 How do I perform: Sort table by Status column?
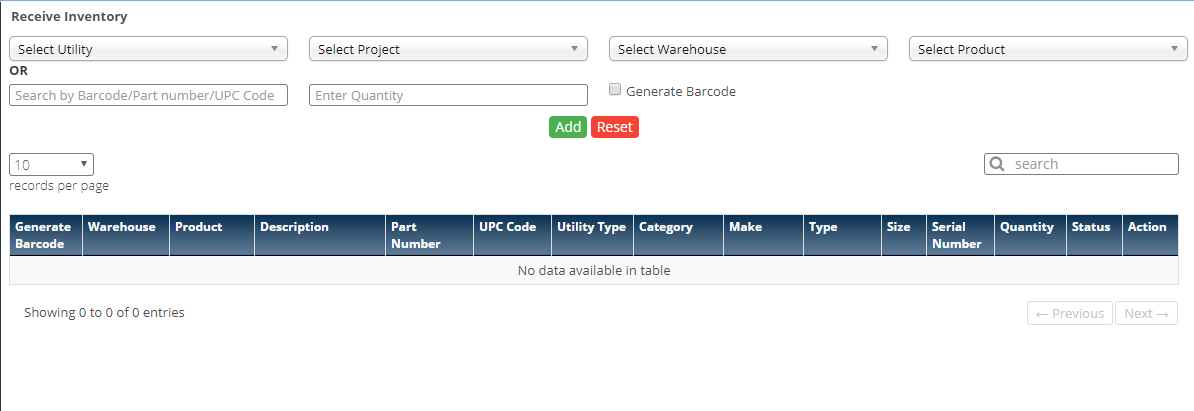tap(1091, 227)
